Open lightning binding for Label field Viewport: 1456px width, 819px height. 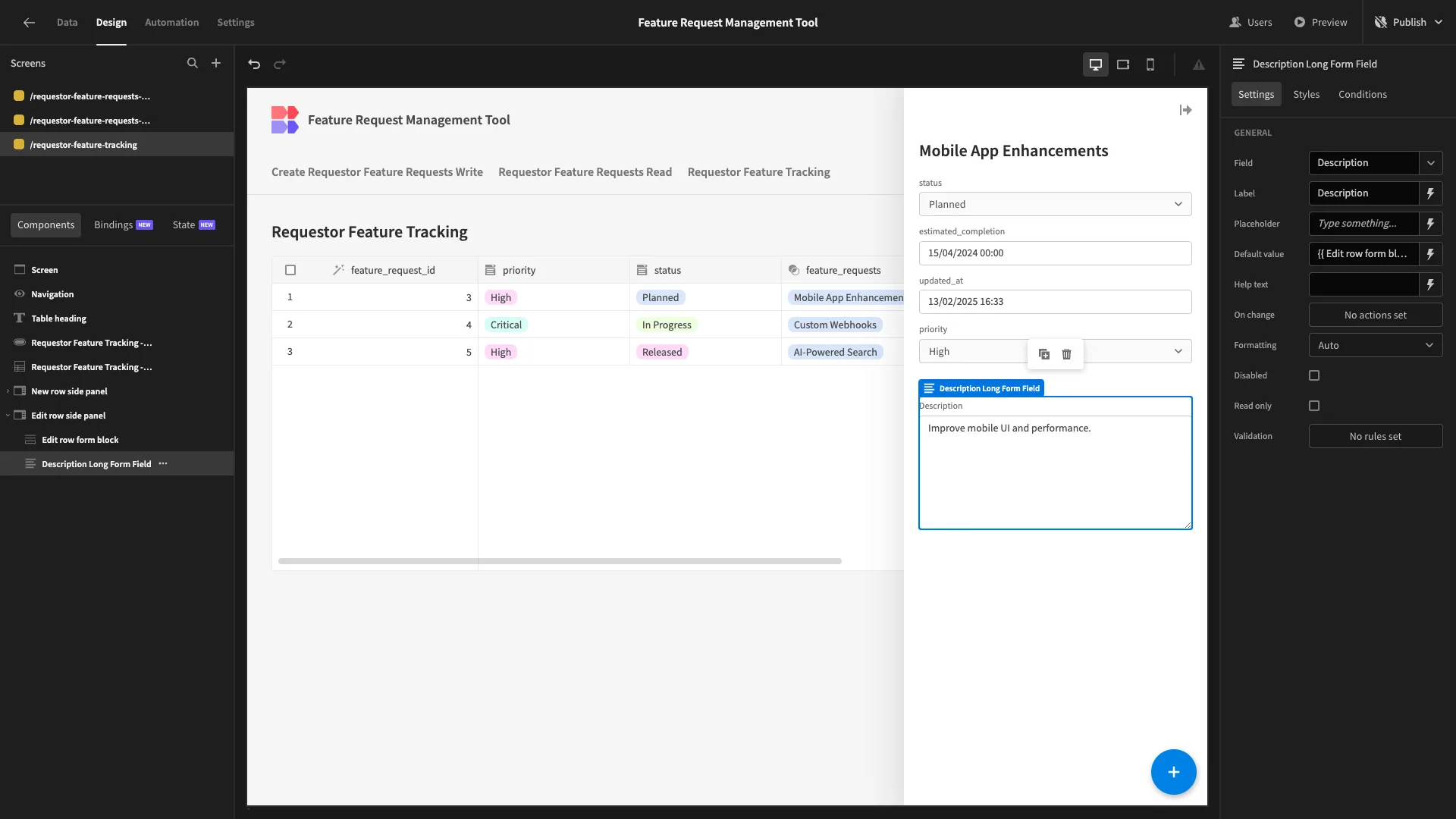pyautogui.click(x=1431, y=193)
